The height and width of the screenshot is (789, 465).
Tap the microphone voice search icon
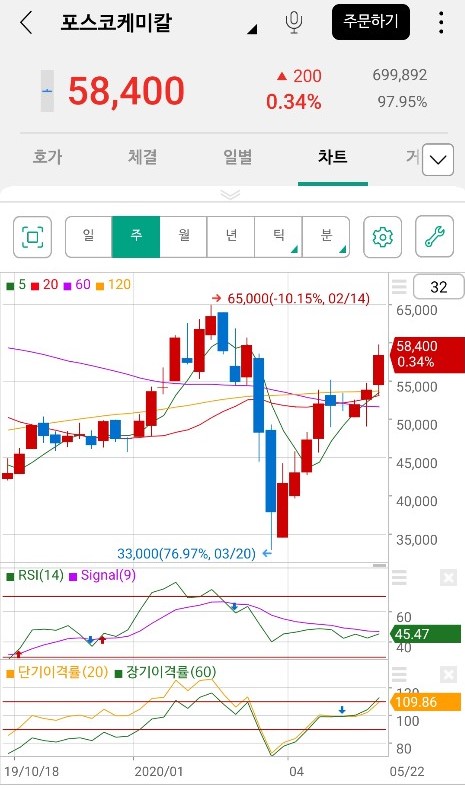pos(294,23)
